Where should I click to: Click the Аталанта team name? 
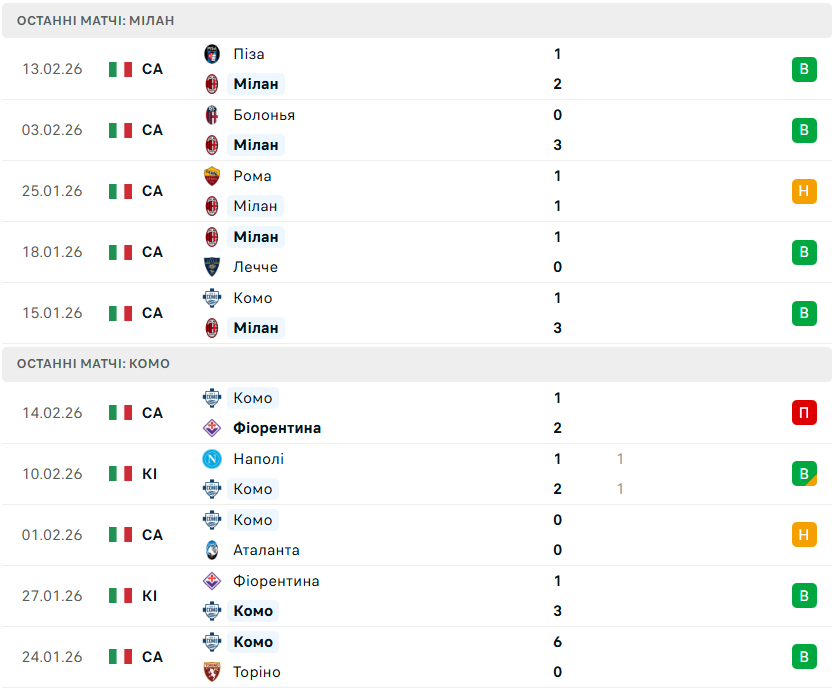266,550
